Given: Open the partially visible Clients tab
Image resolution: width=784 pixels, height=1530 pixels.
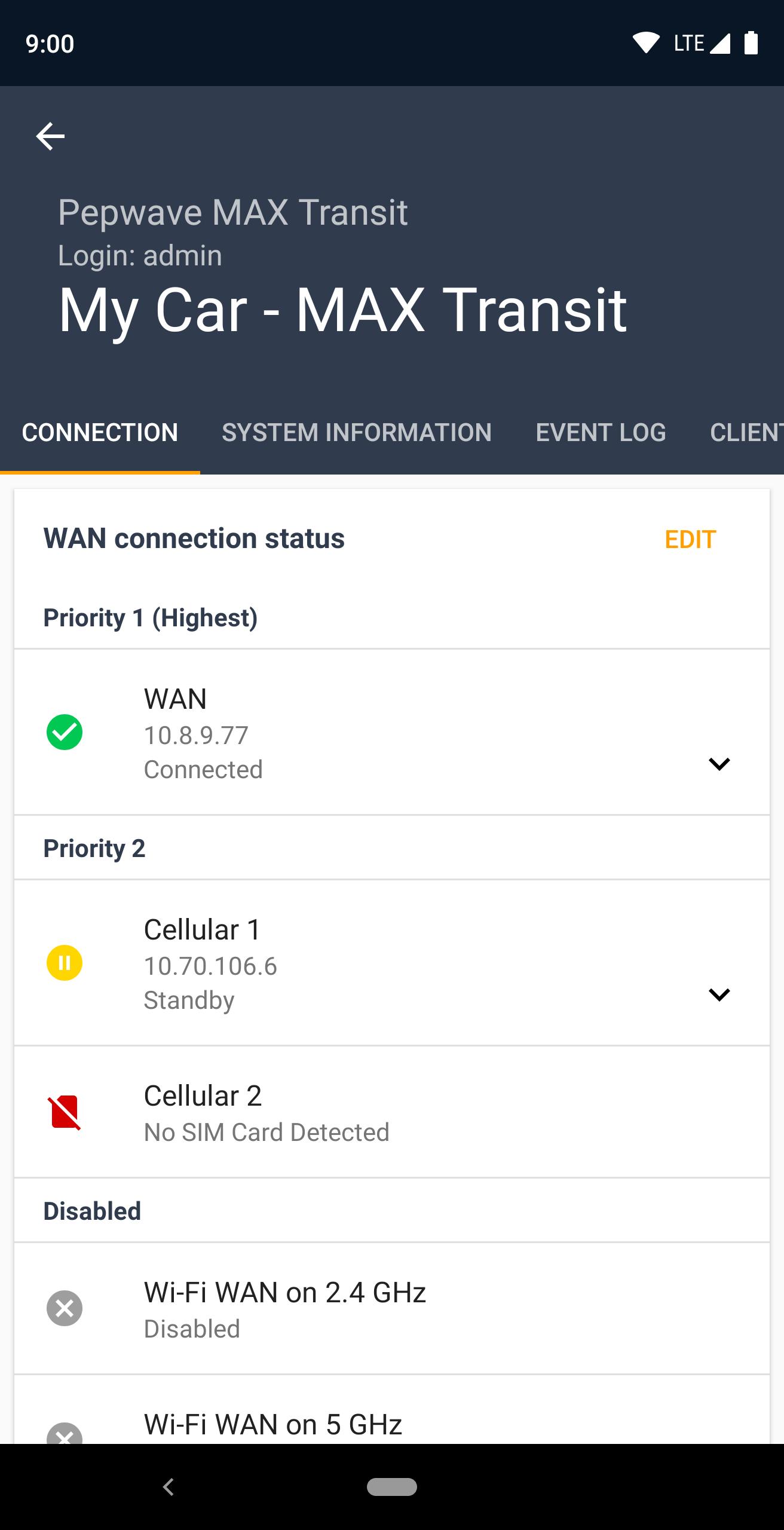Looking at the screenshot, I should tap(746, 432).
